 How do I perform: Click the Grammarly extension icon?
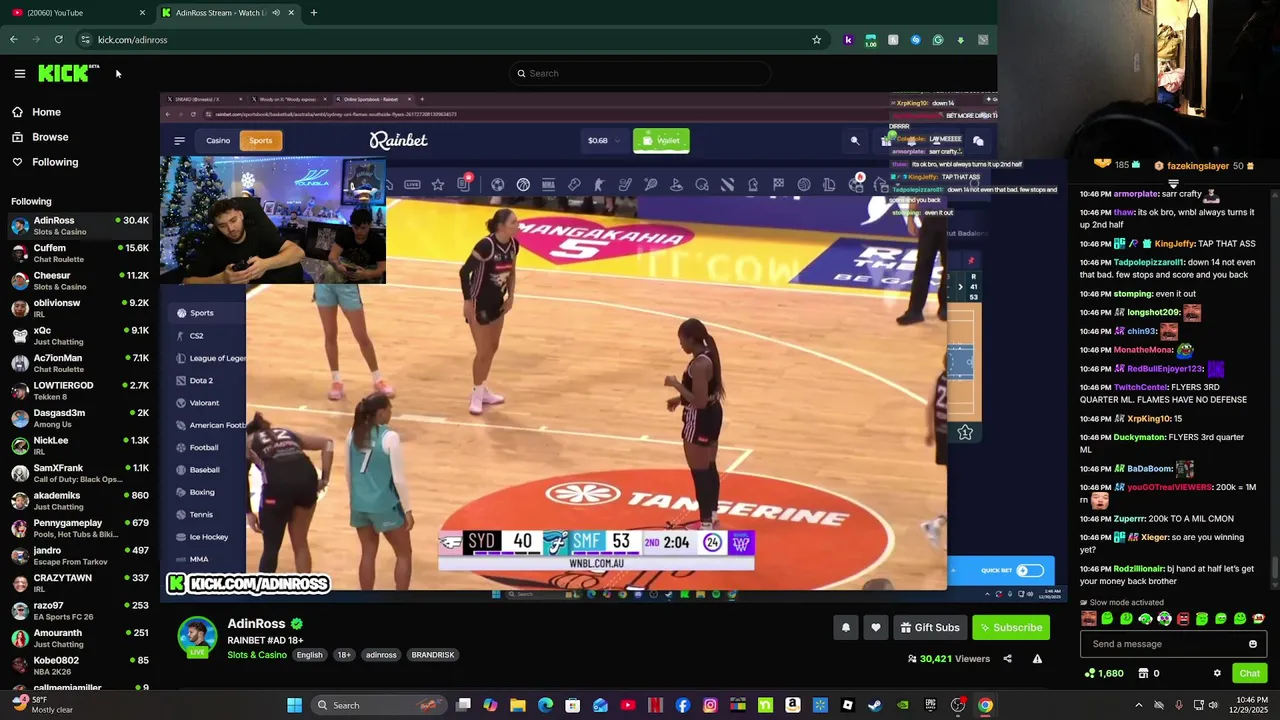[x=938, y=40]
